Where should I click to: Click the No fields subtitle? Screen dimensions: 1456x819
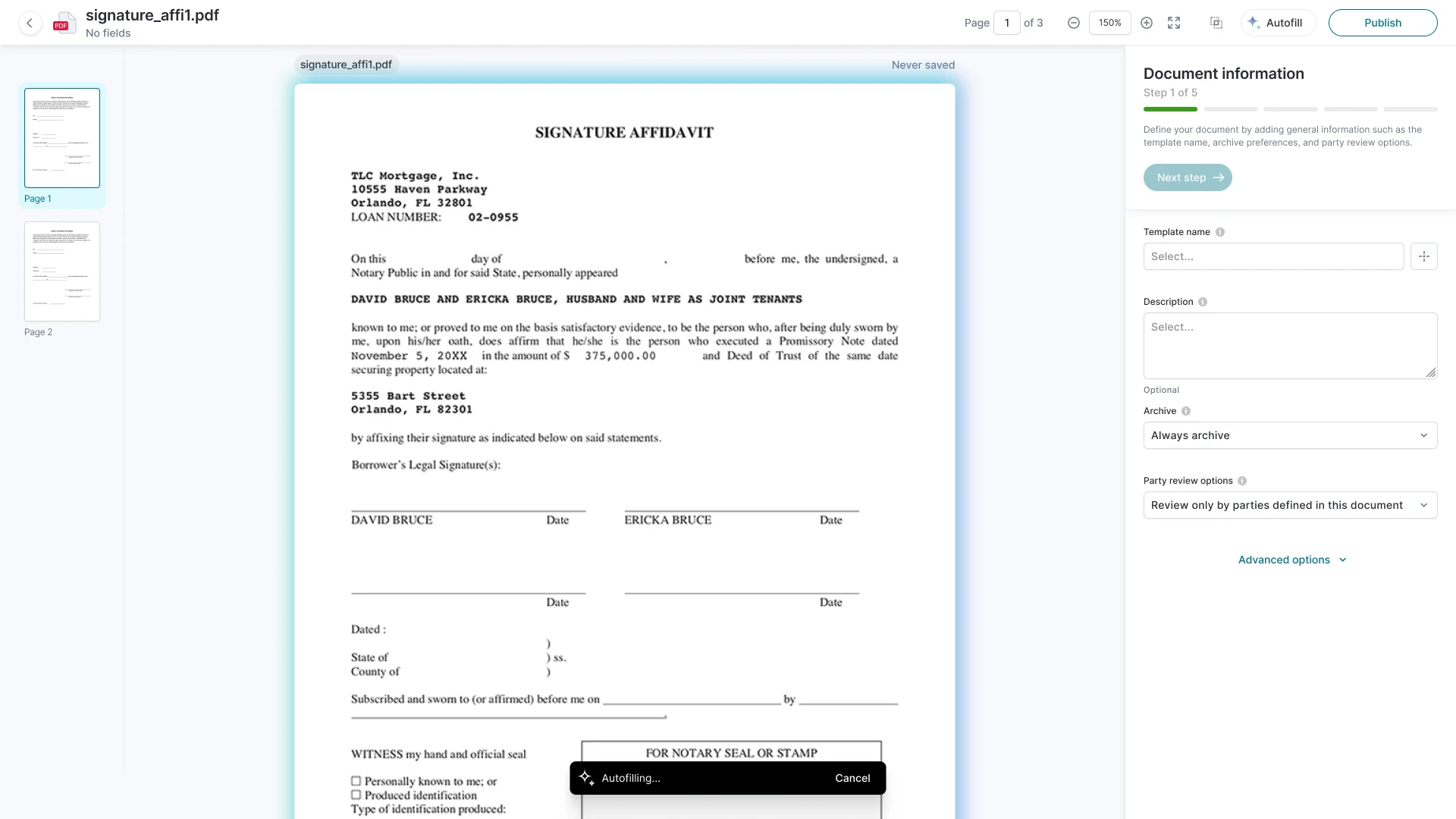108,33
